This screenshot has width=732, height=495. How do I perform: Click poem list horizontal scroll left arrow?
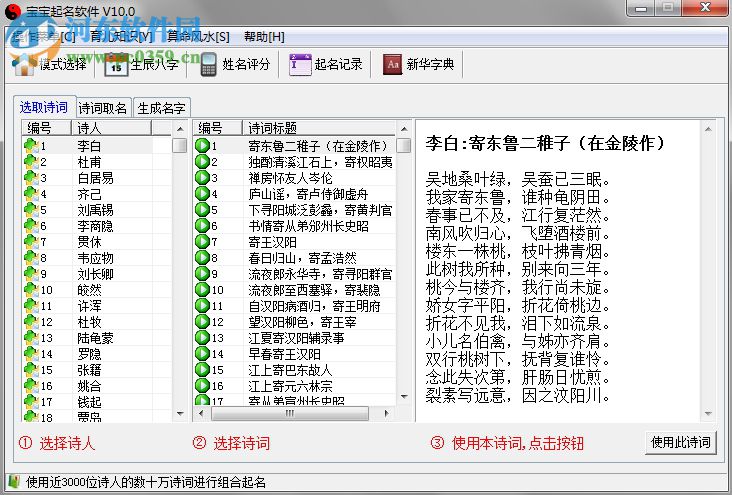201,413
